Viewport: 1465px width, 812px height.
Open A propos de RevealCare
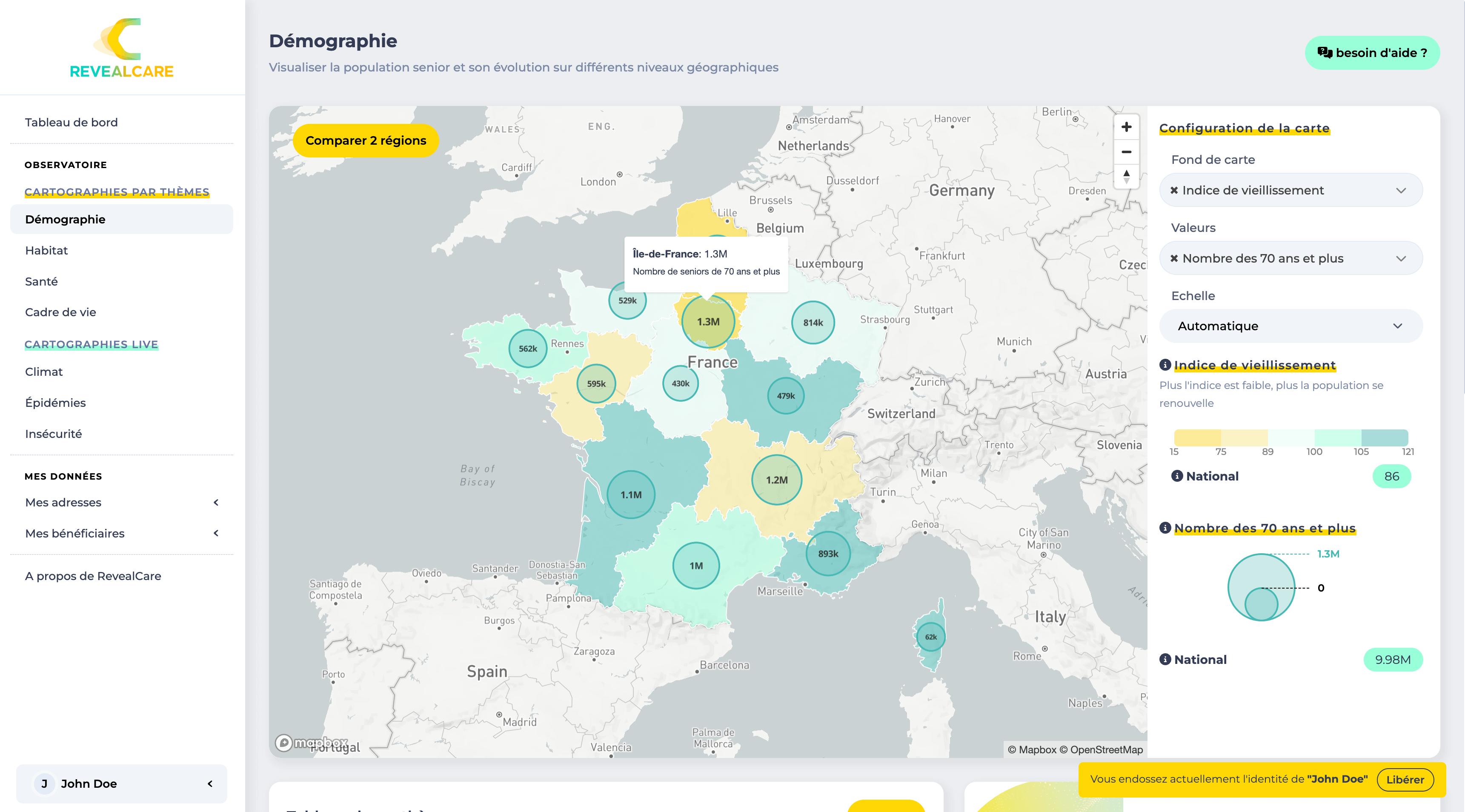(93, 576)
